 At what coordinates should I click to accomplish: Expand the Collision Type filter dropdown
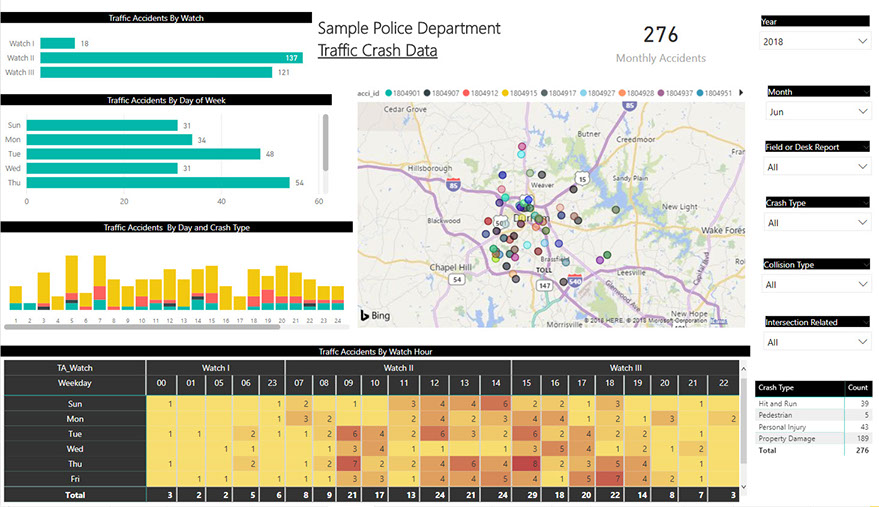click(x=815, y=284)
